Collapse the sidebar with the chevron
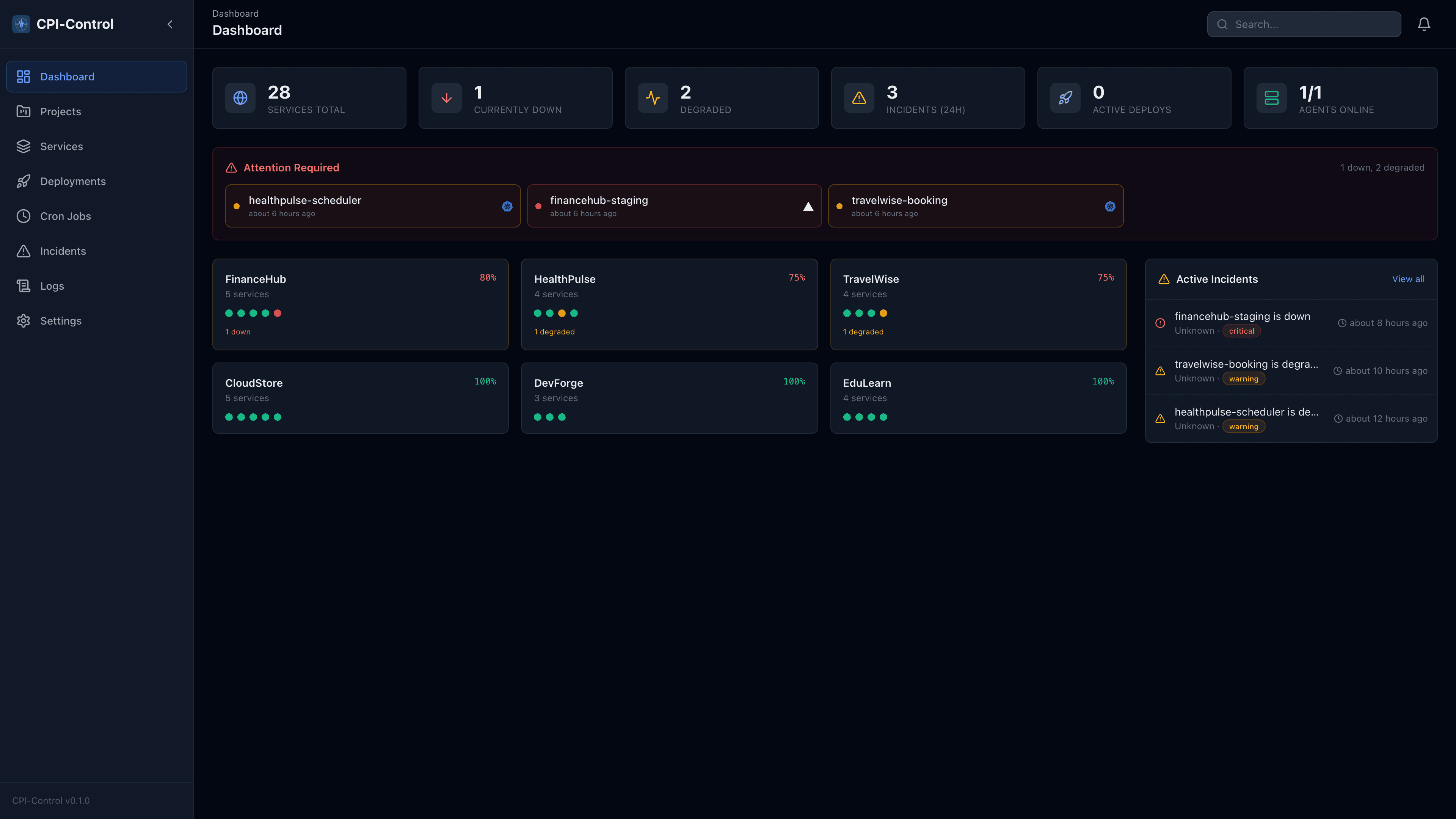Viewport: 1456px width, 819px height. [170, 24]
